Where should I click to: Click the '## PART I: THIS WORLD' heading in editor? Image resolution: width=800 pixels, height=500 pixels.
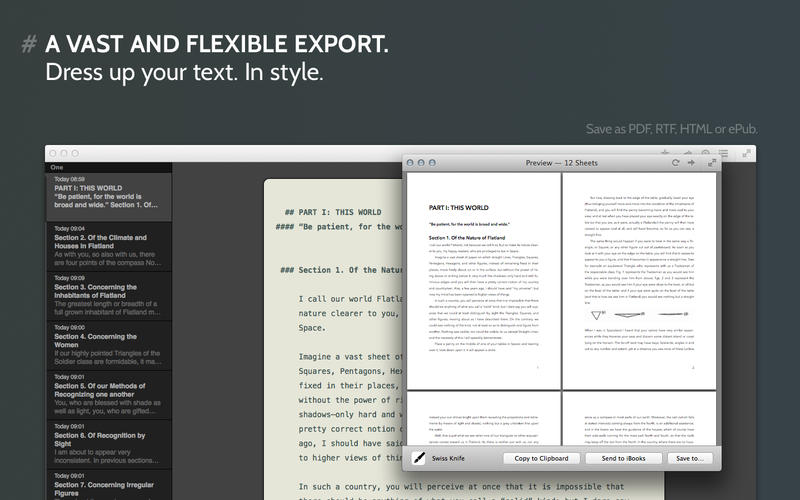tap(333, 212)
